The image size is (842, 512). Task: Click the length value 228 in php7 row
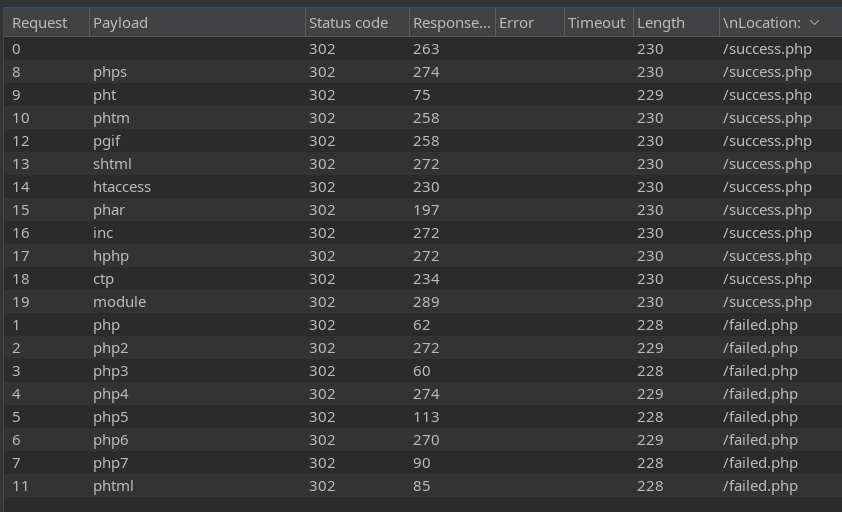(x=650, y=463)
